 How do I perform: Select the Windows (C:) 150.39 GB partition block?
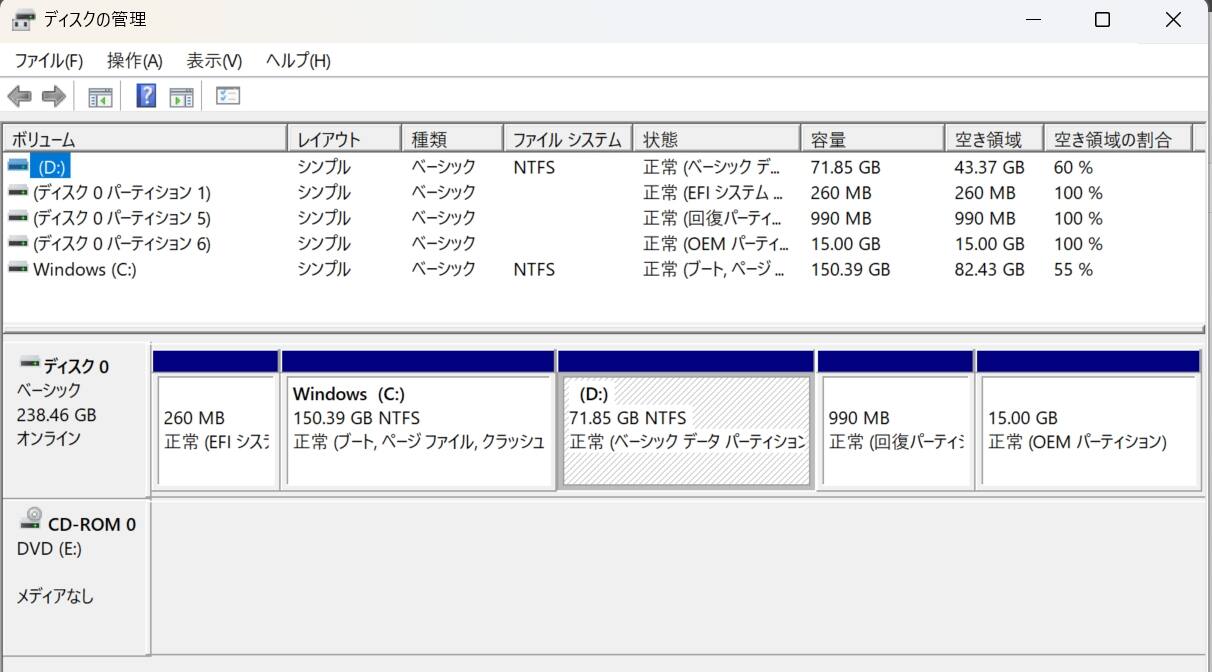pyautogui.click(x=418, y=430)
